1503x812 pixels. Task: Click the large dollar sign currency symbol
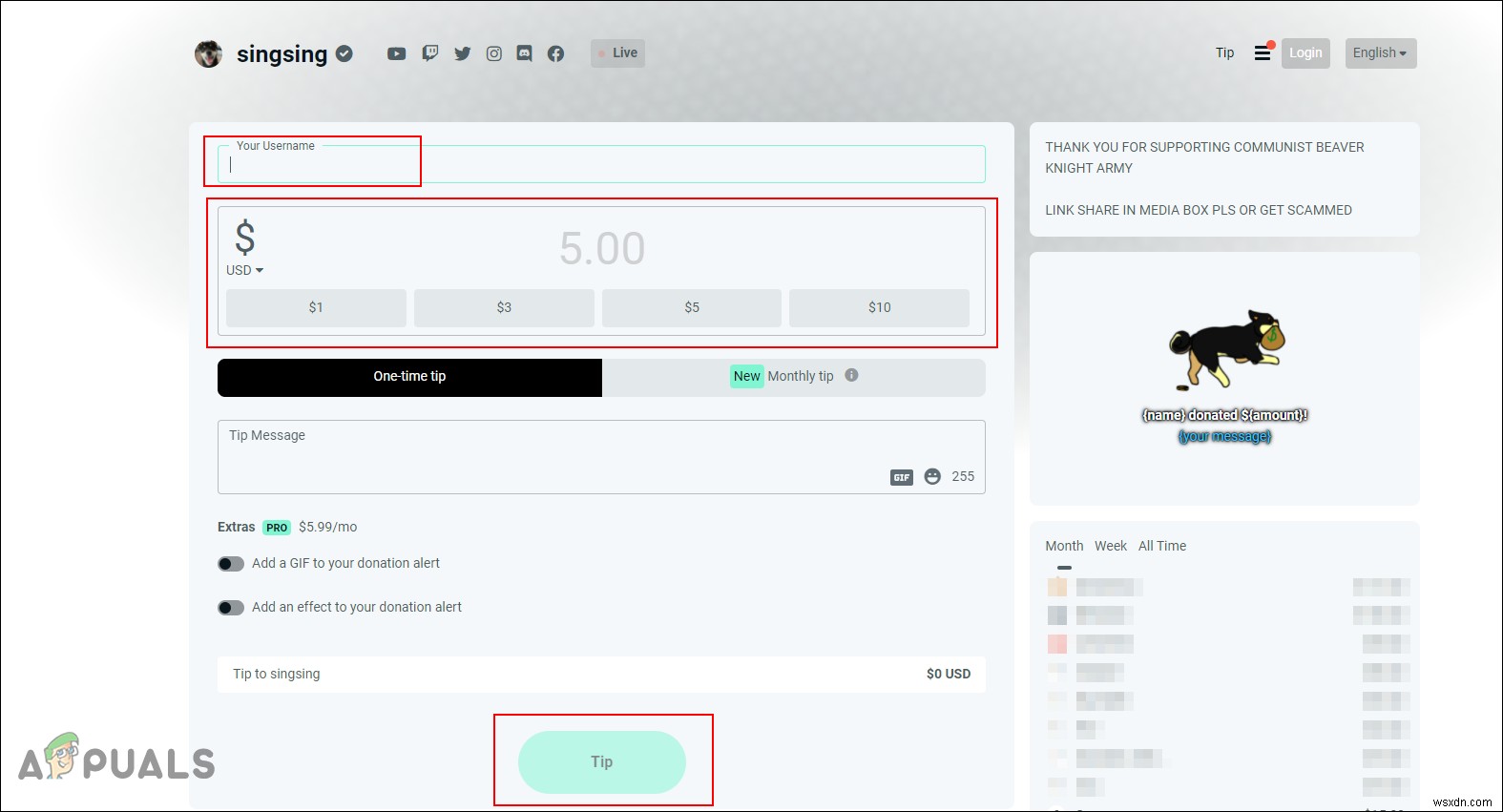click(x=245, y=238)
